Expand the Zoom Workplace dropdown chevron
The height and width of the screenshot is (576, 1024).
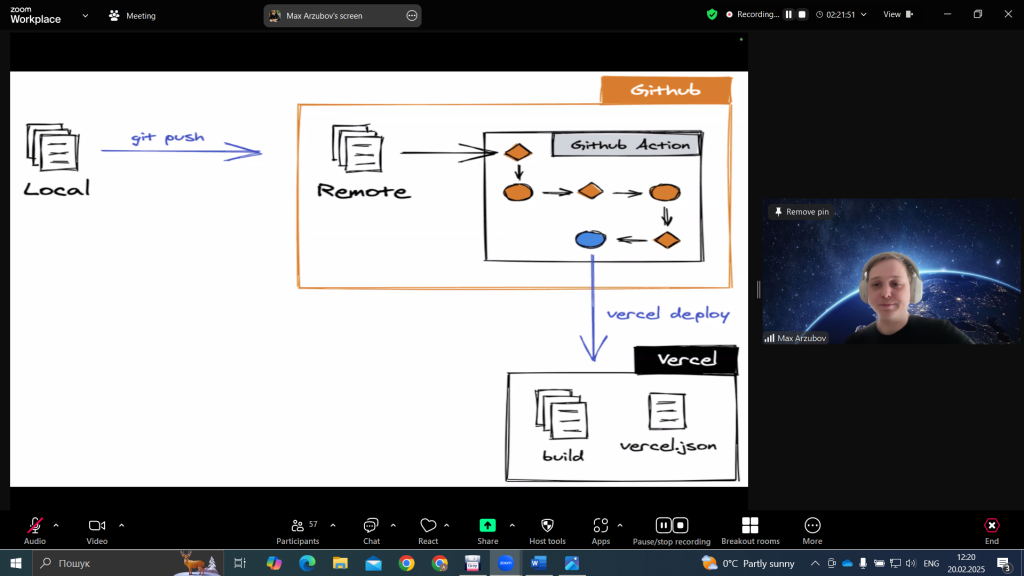pyautogui.click(x=85, y=15)
